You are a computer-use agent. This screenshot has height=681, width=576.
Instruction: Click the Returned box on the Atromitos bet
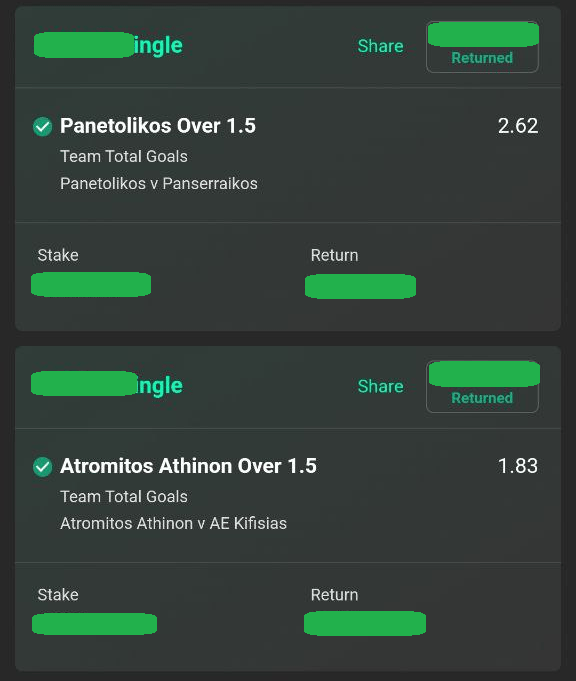(x=483, y=387)
